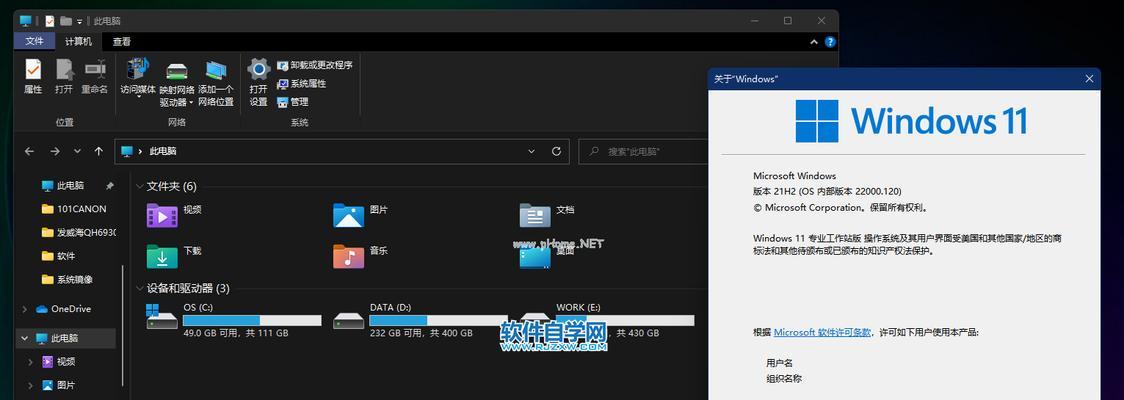Click OS (C:) drive usage bar
1124x400 pixels.
coord(252,320)
